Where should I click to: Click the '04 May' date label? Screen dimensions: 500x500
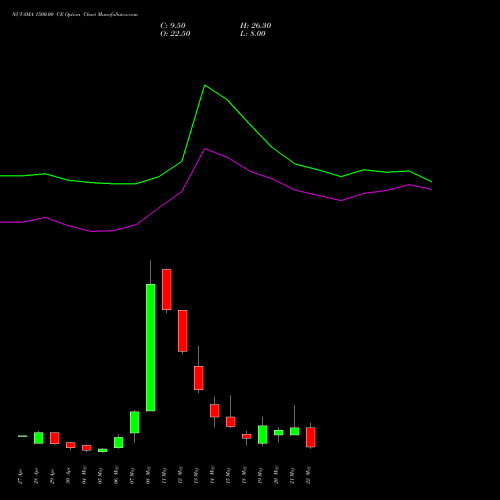84,475
